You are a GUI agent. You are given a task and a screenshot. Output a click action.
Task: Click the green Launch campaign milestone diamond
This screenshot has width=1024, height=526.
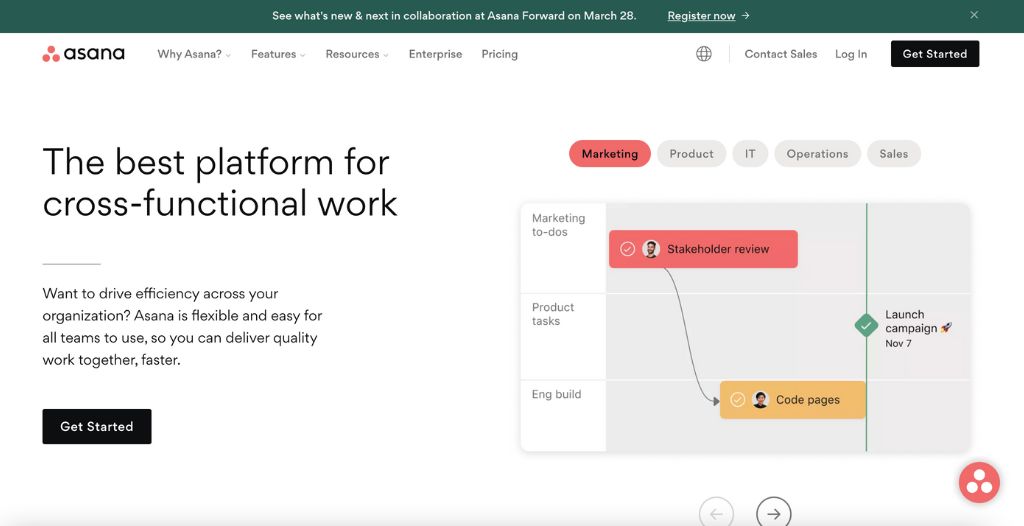pos(866,325)
